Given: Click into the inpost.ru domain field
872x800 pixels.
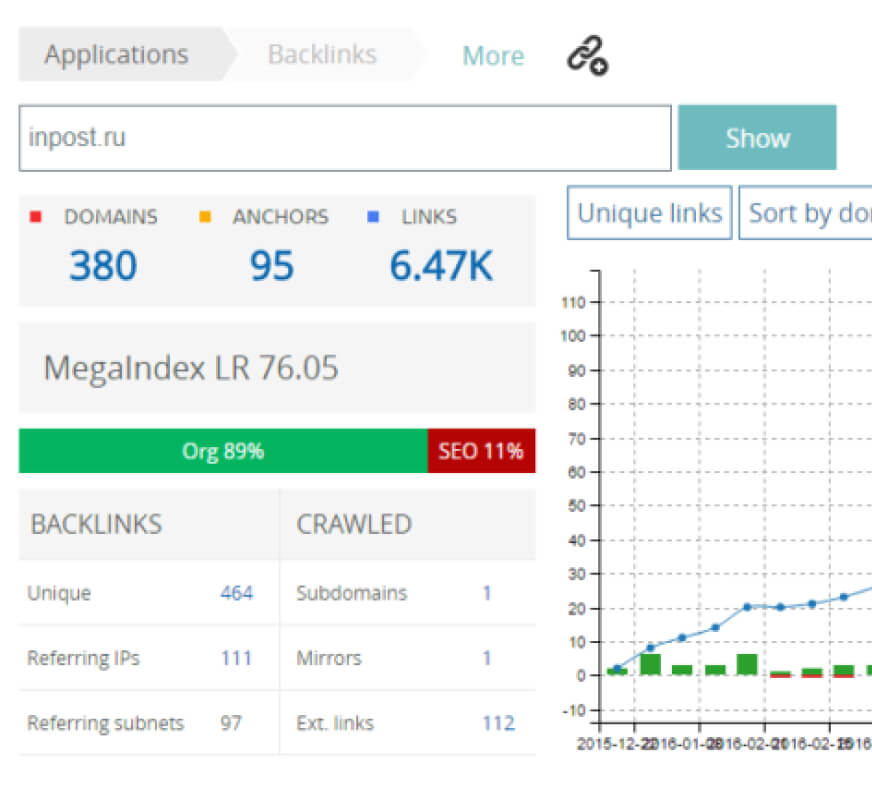Looking at the screenshot, I should point(344,138).
